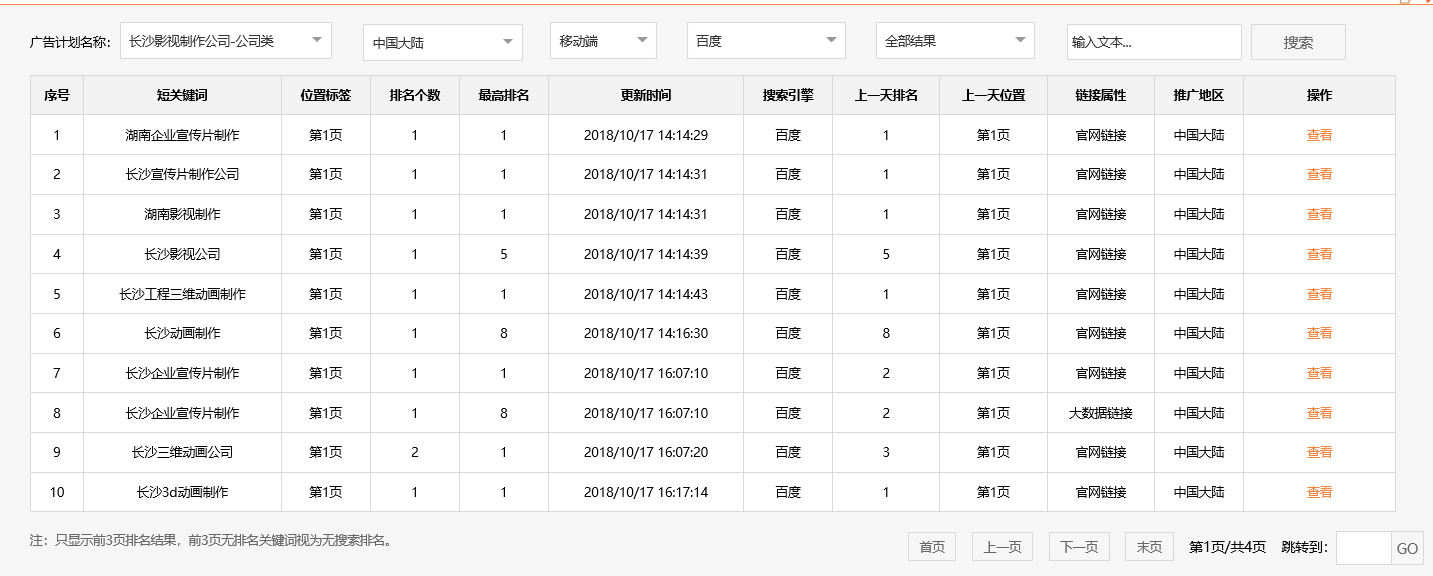Click the 上一天位置 column header
The image size is (1433, 576).
(x=994, y=95)
